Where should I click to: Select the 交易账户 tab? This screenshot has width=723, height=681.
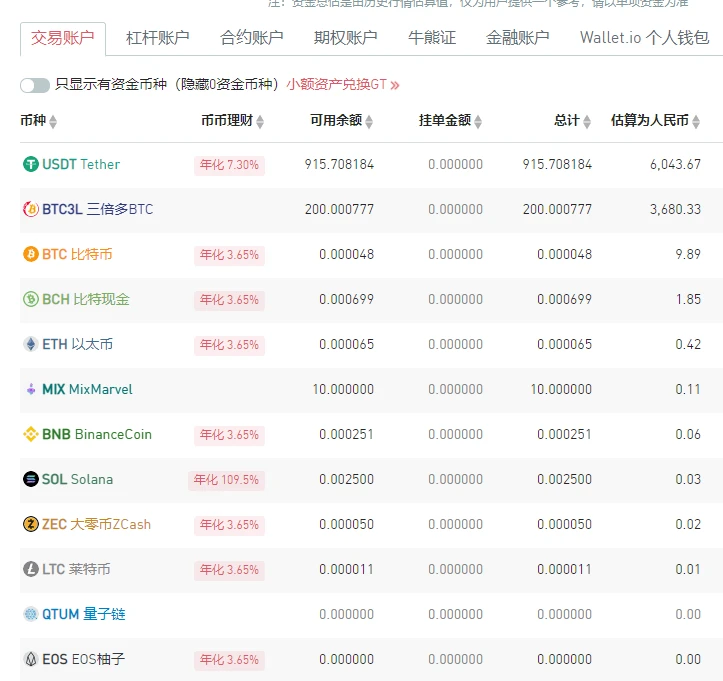63,38
